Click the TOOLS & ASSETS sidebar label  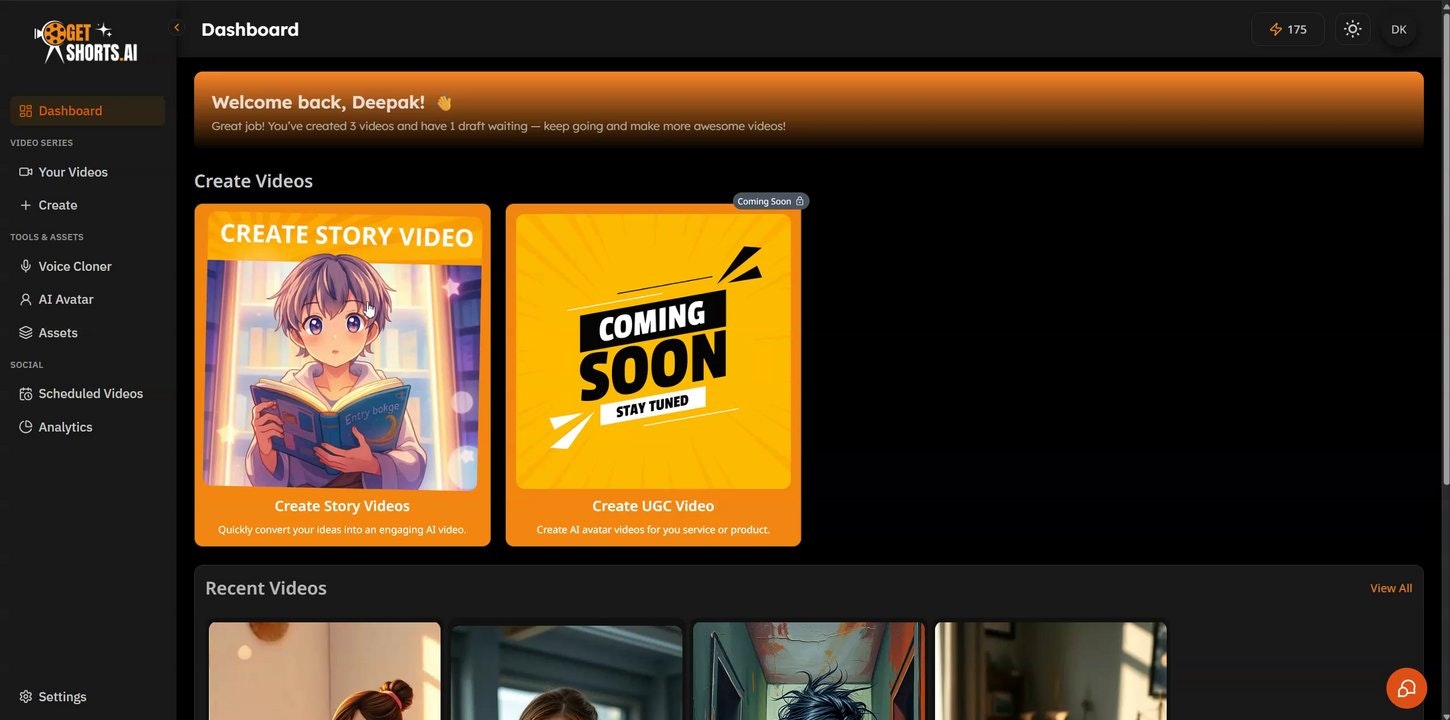tap(47, 237)
